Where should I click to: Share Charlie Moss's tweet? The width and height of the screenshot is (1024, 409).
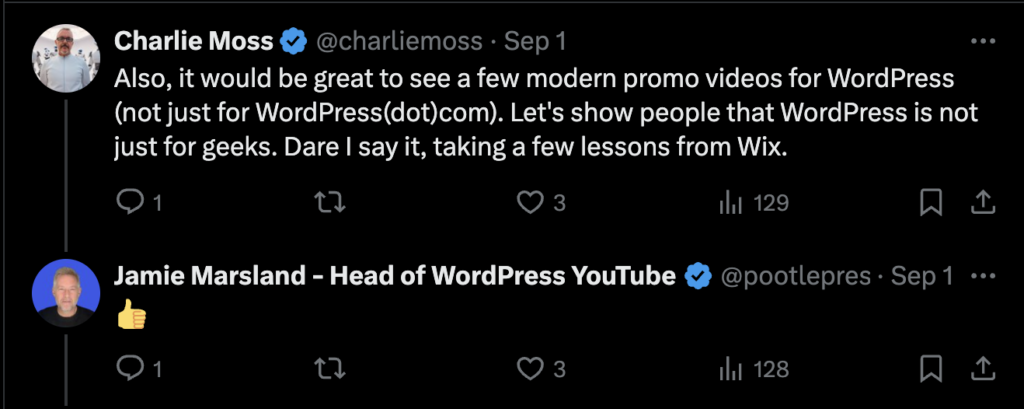982,203
